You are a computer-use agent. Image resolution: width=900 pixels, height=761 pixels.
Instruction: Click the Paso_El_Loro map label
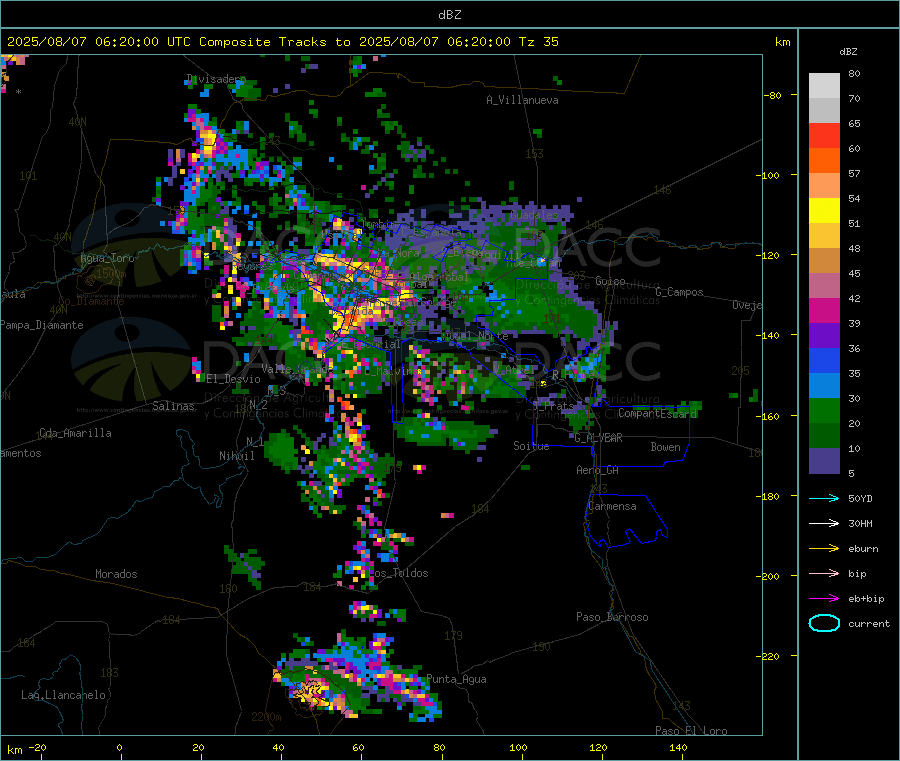tap(691, 731)
